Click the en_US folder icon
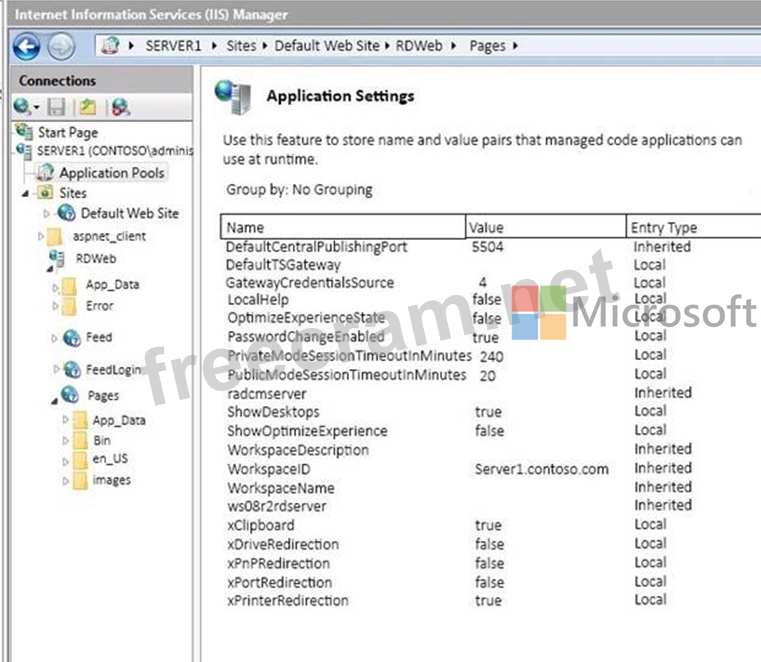 coord(80,460)
